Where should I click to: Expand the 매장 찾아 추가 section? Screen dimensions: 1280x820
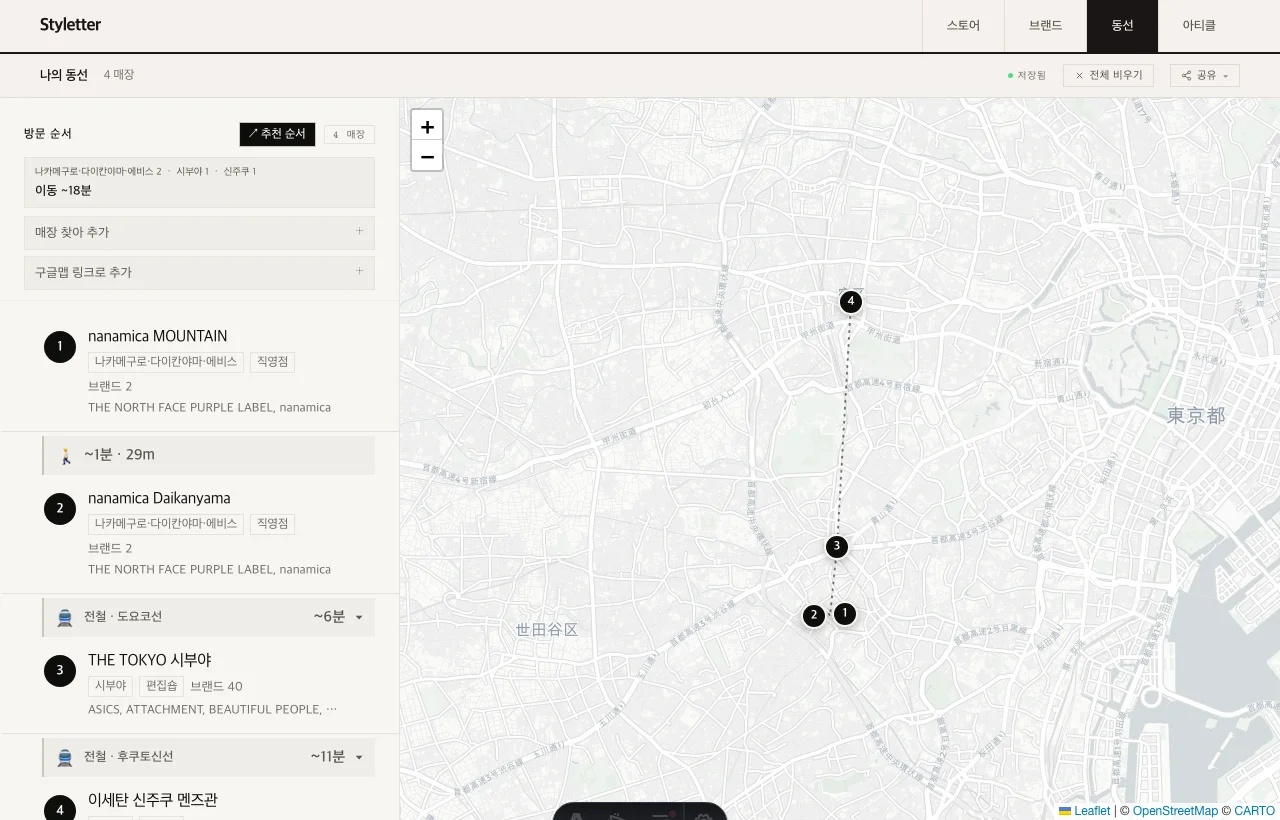pyautogui.click(x=199, y=233)
